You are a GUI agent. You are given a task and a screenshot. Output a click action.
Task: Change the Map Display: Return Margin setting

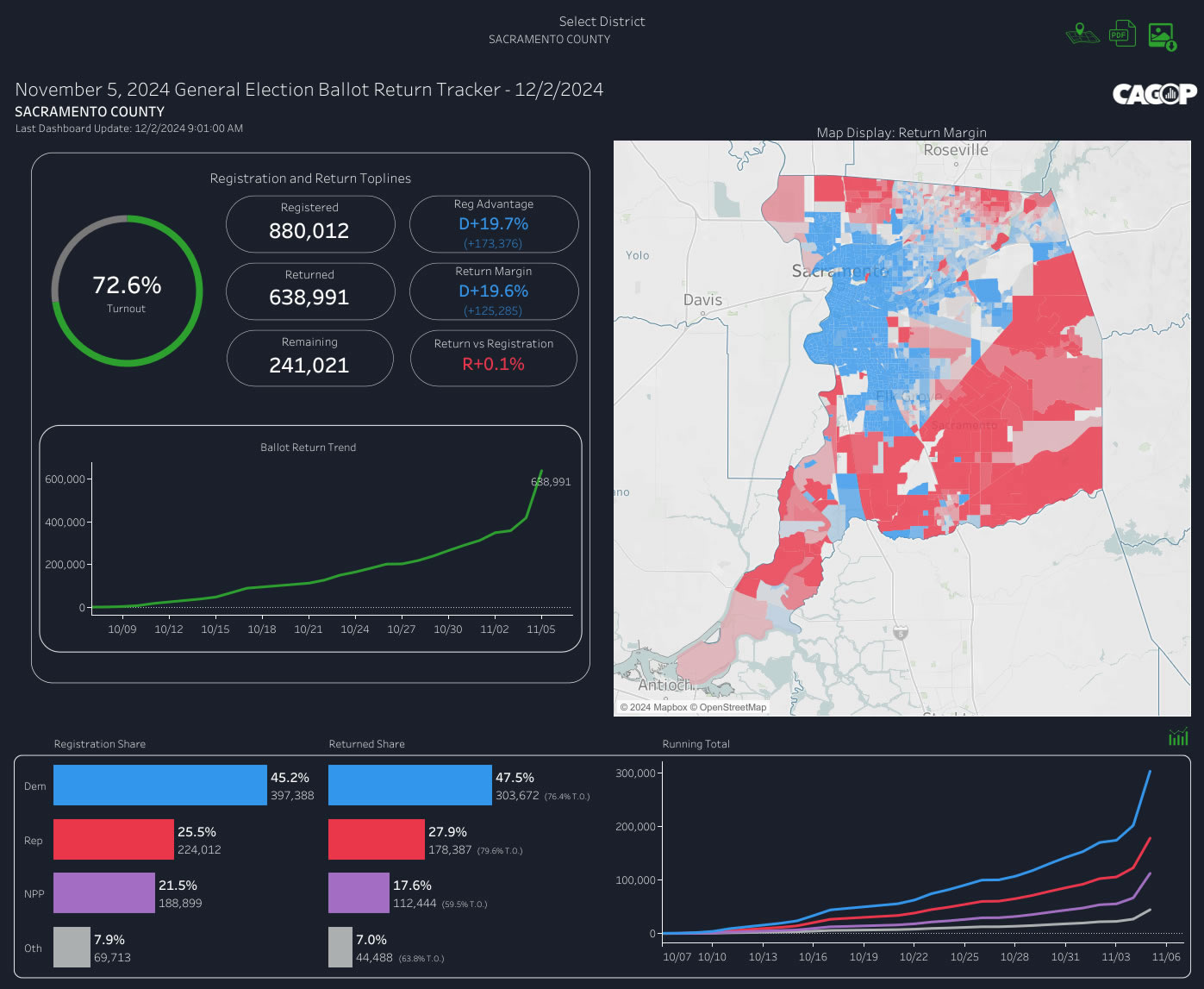pos(901,132)
